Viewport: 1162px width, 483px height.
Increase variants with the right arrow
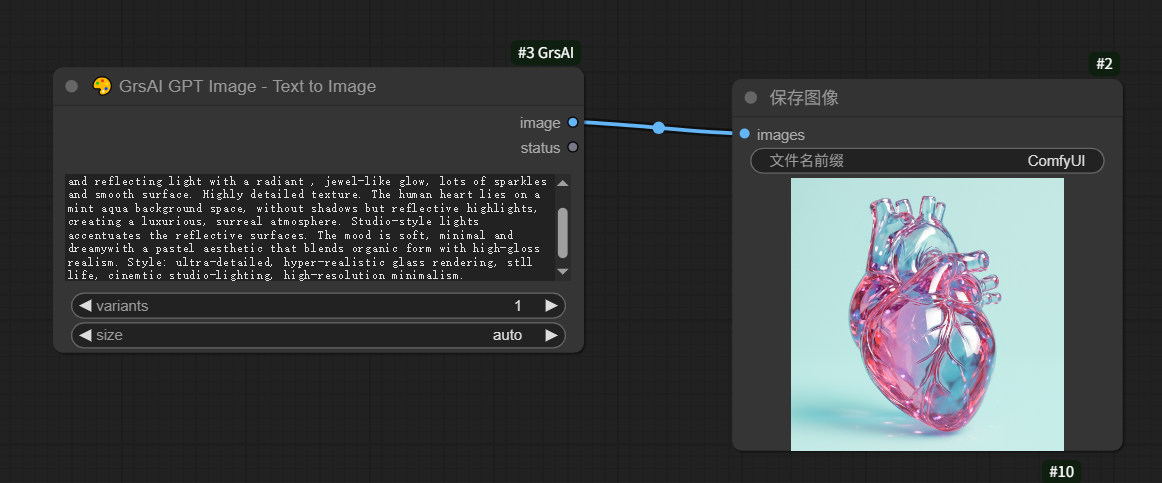click(550, 306)
